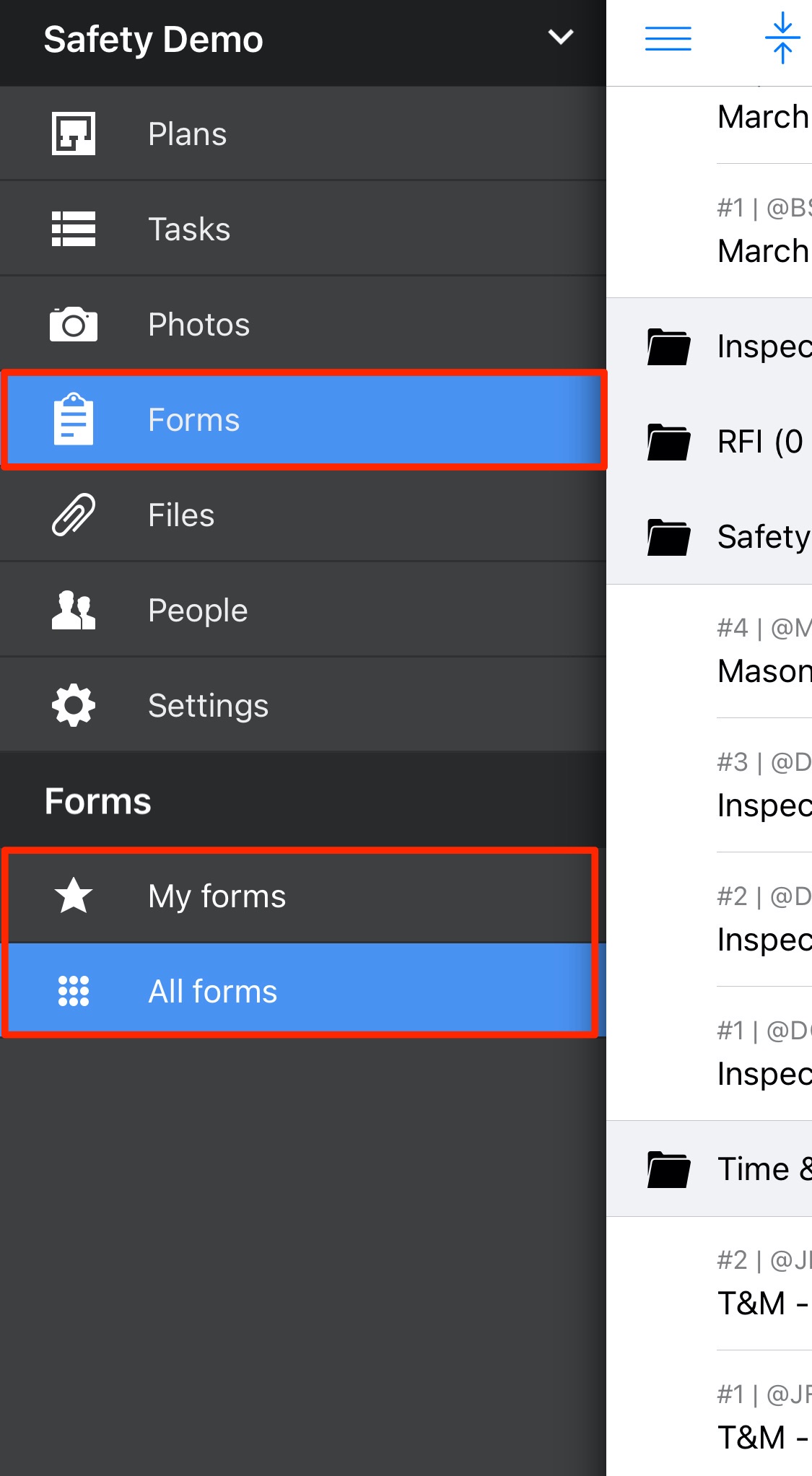Select the My forms filter
Viewport: 812px width, 1476px height.
(x=217, y=896)
